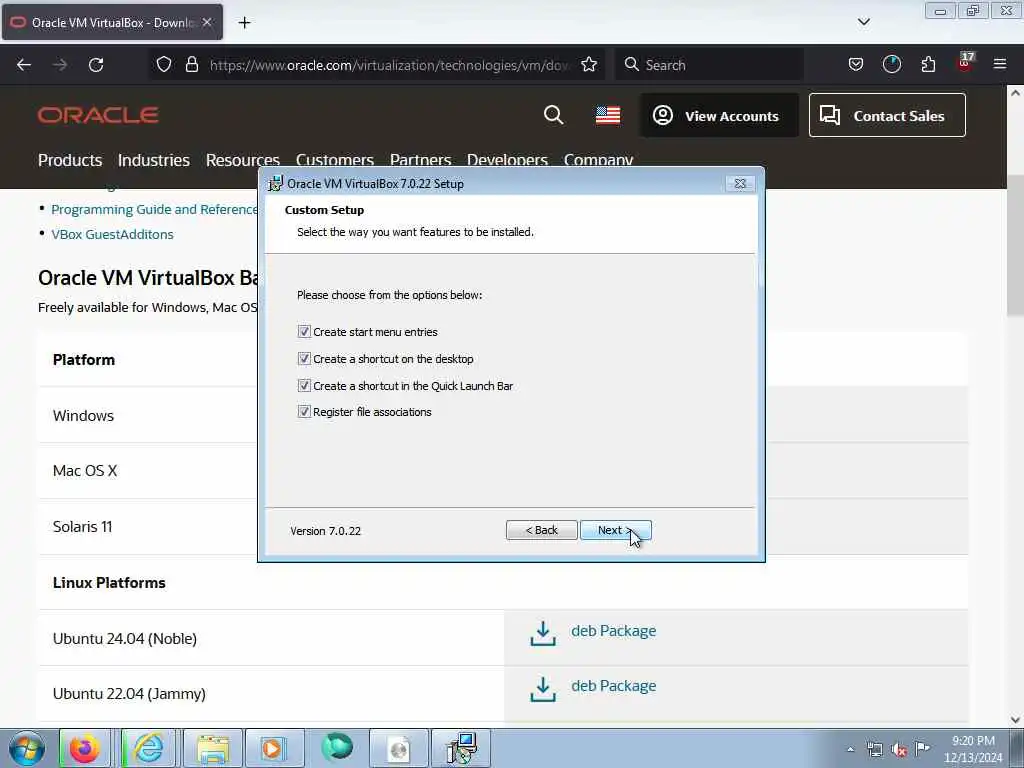The width and height of the screenshot is (1024, 768).
Task: Open the VBox GuestAdditons link
Action: pos(112,234)
